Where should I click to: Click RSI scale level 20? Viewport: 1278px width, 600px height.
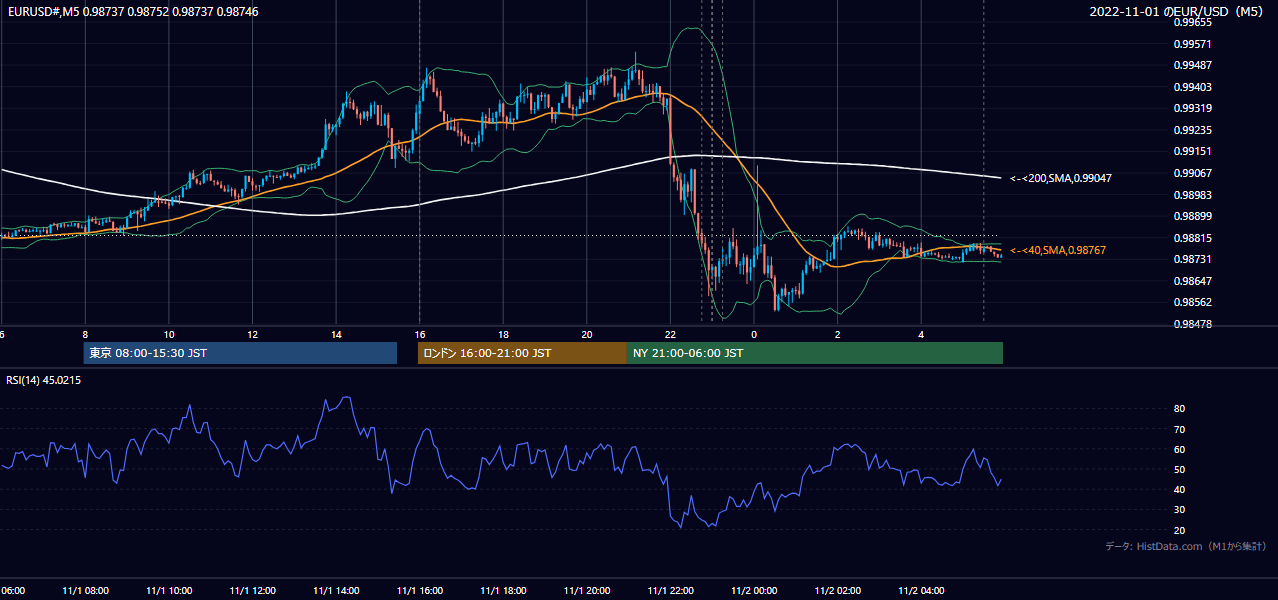[1180, 530]
